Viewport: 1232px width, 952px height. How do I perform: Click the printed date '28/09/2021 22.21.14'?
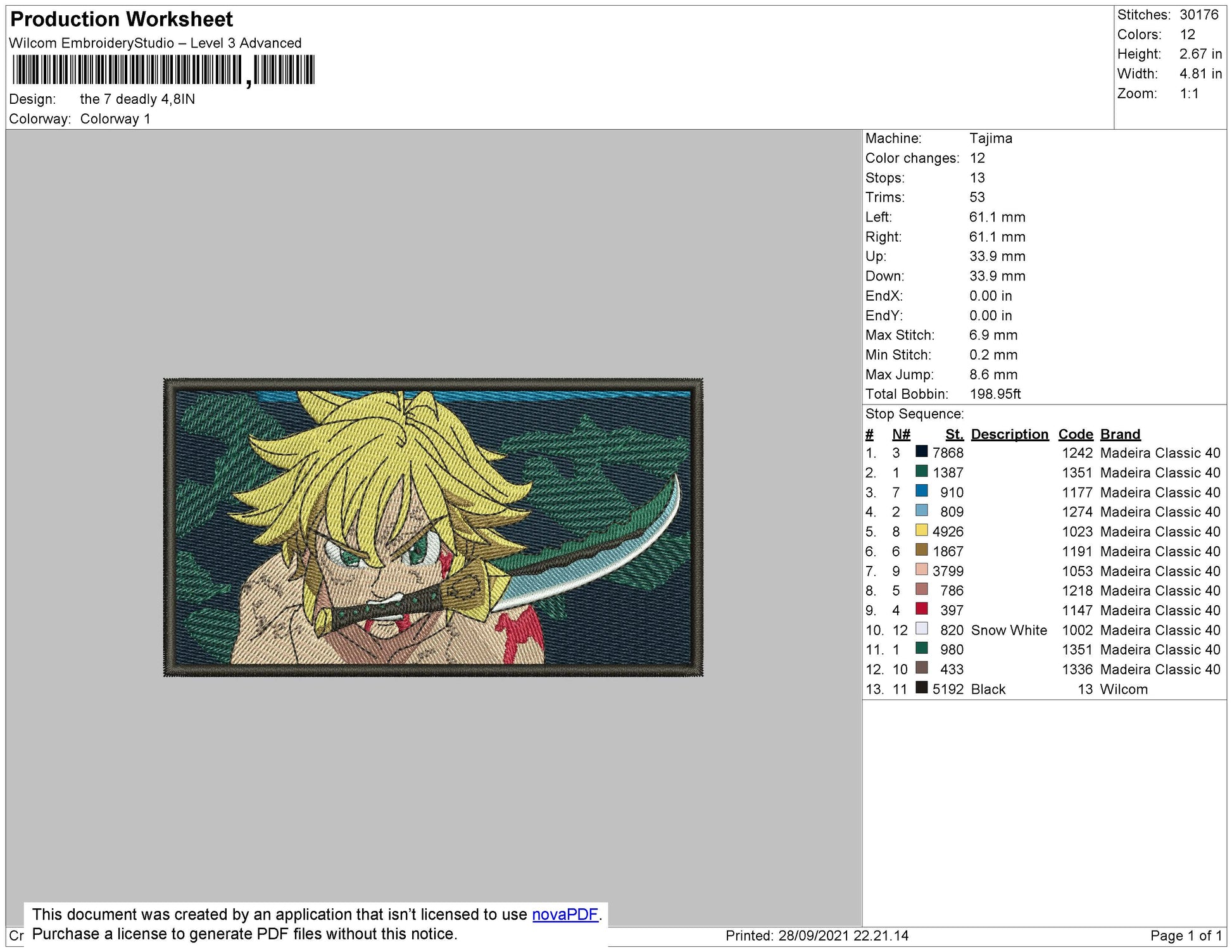843,936
